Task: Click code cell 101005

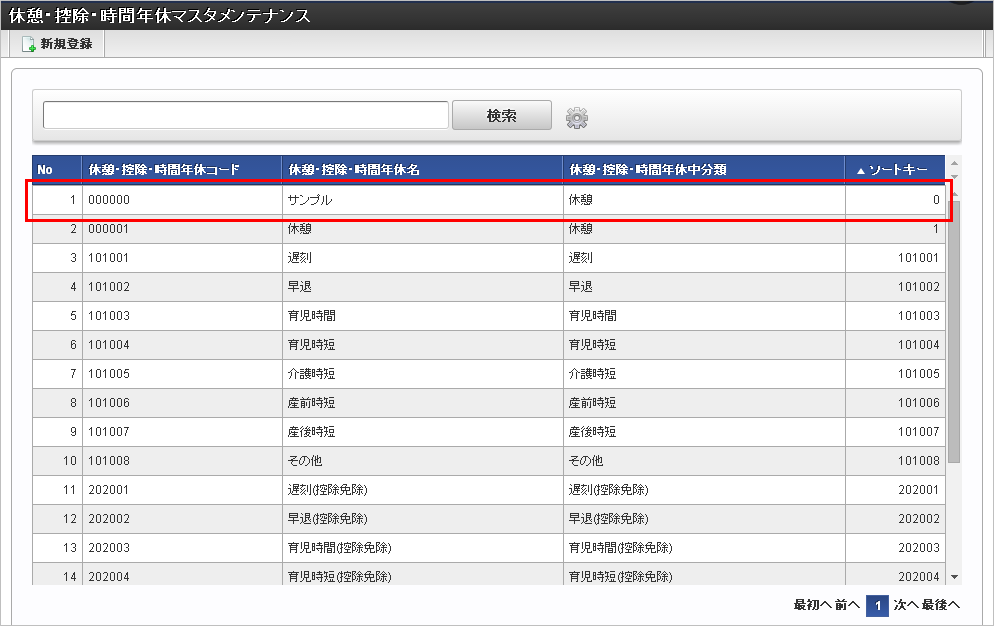Action: tap(182, 374)
